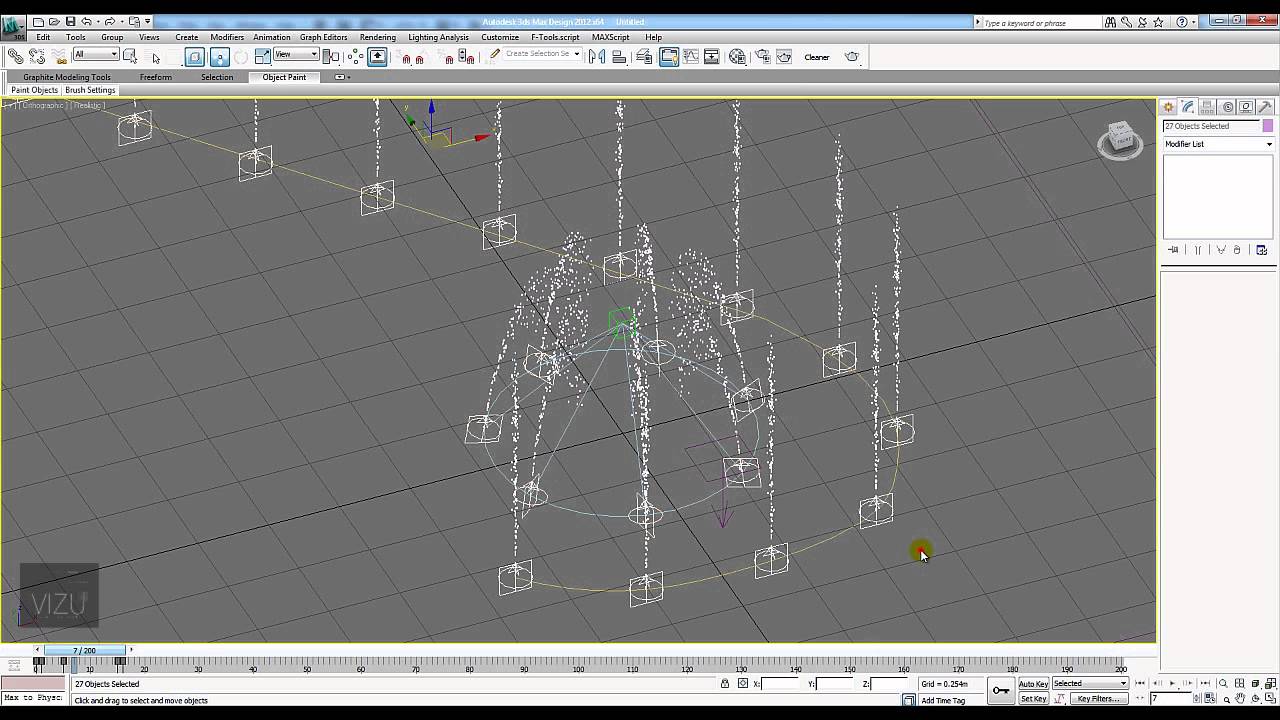Screen dimensions: 1280x720
Task: Open the Edit menu
Action: tap(43, 37)
